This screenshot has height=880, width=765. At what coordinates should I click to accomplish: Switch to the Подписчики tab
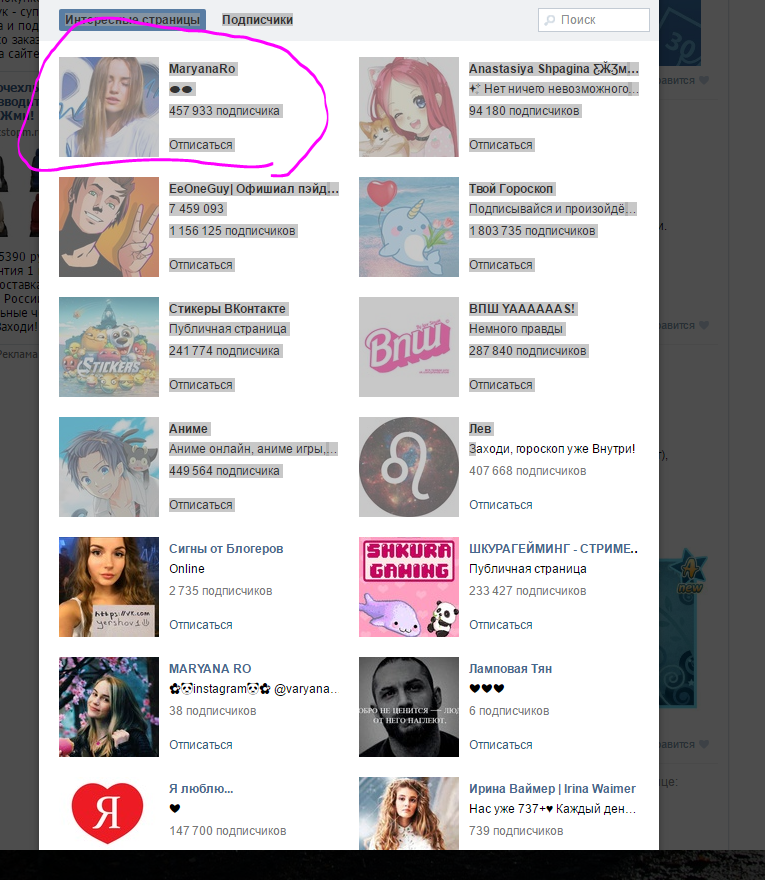pyautogui.click(x=257, y=20)
